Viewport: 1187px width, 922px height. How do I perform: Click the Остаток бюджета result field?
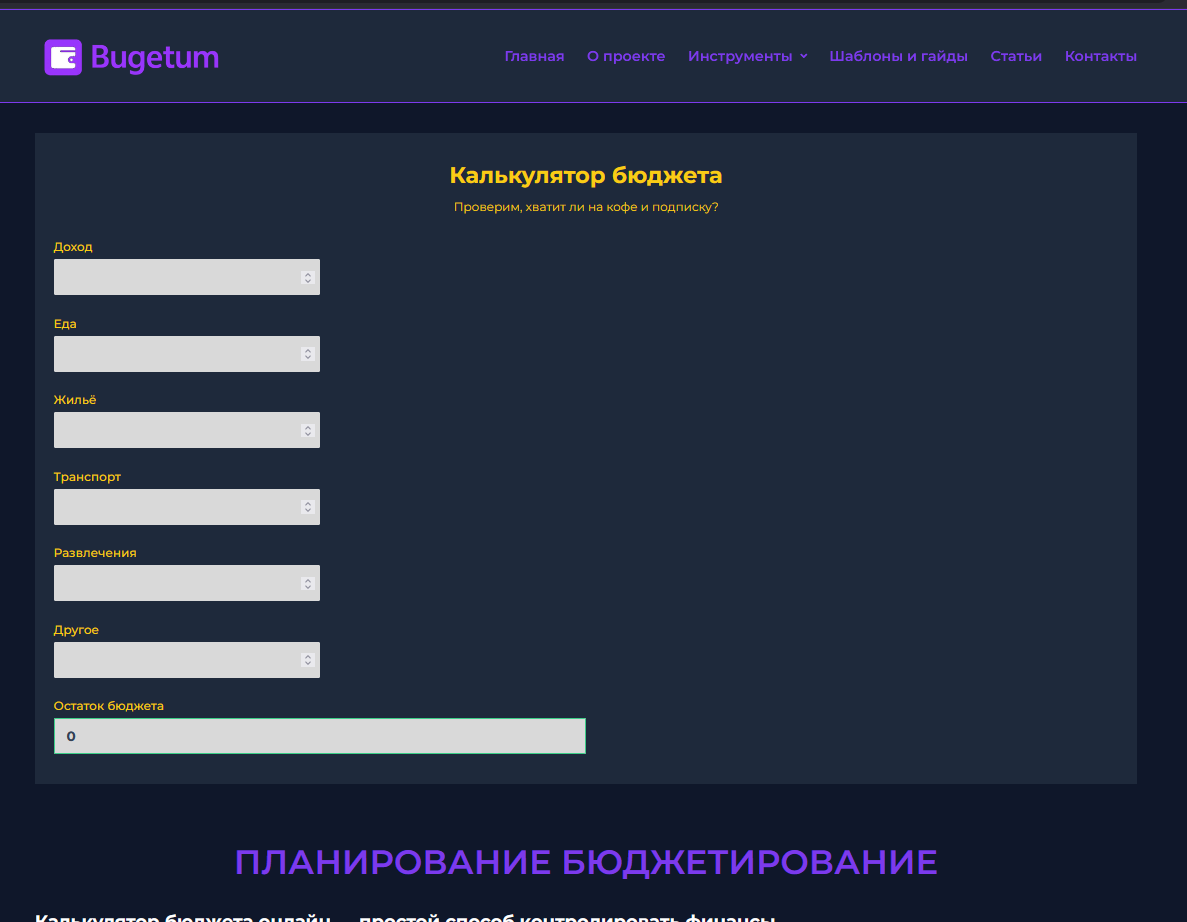coord(320,735)
